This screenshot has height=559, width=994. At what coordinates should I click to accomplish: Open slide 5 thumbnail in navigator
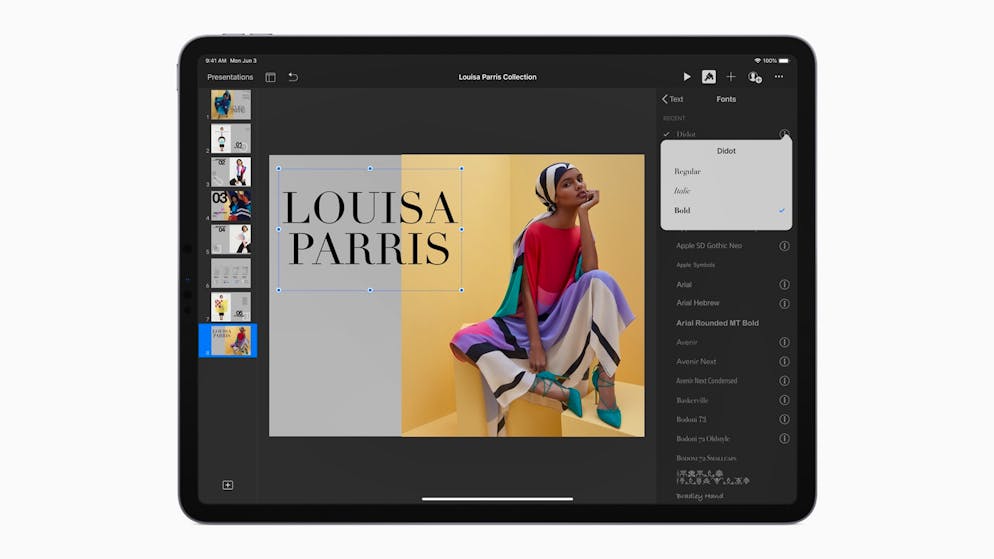click(231, 239)
